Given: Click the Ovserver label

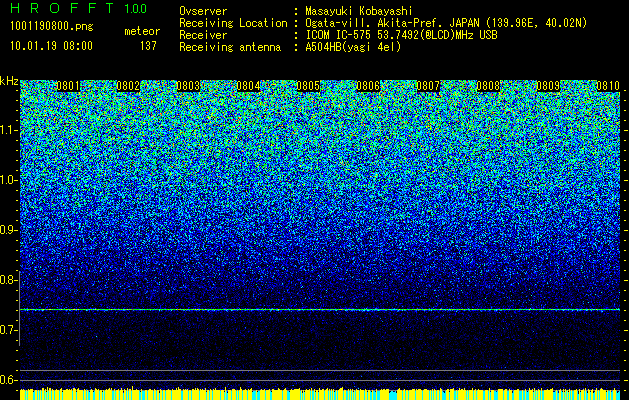Looking at the screenshot, I should [x=203, y=11].
